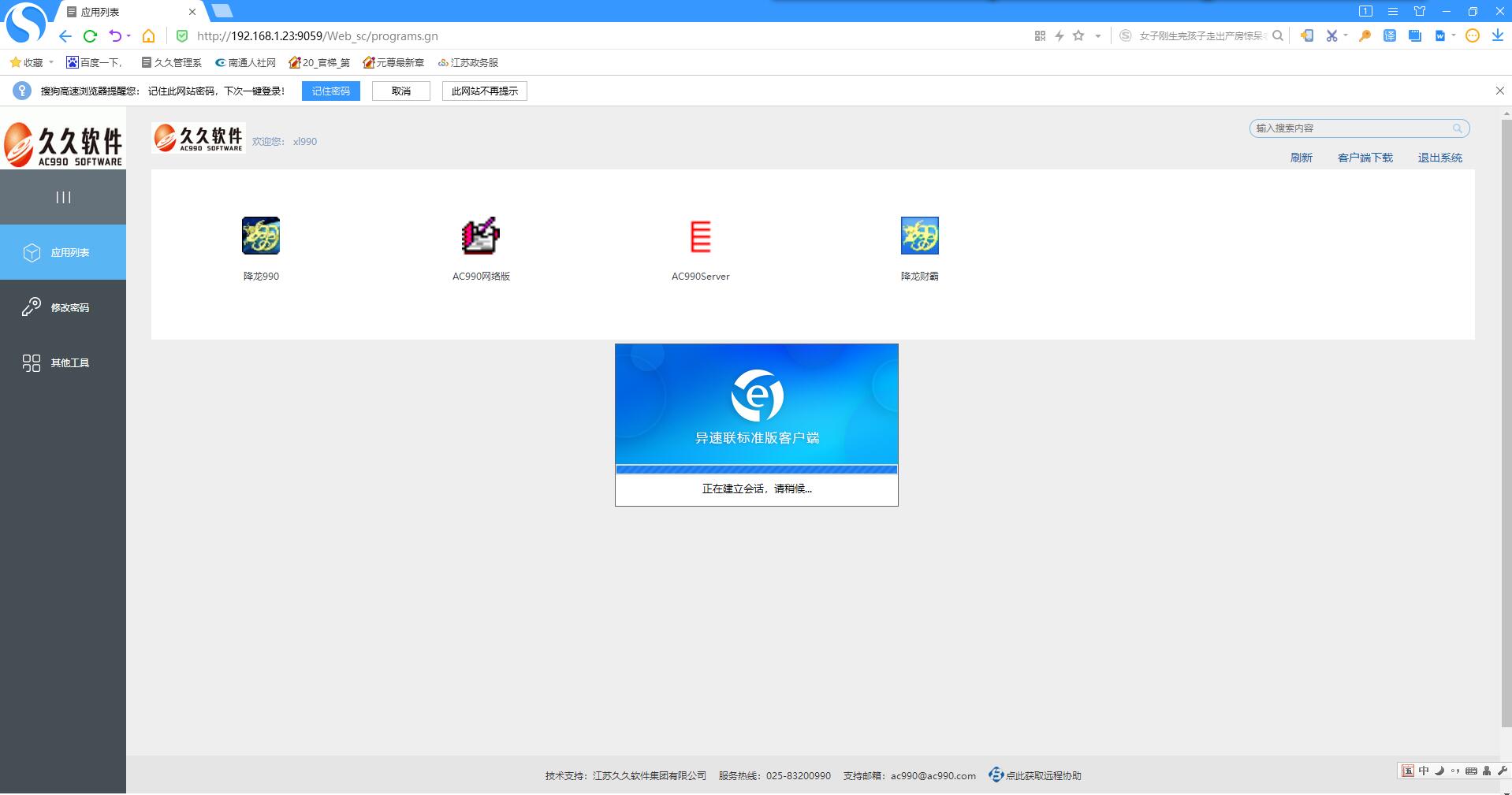The width and height of the screenshot is (1512, 795).
Task: Open the 南通人社网 bookmark
Action: [245, 62]
